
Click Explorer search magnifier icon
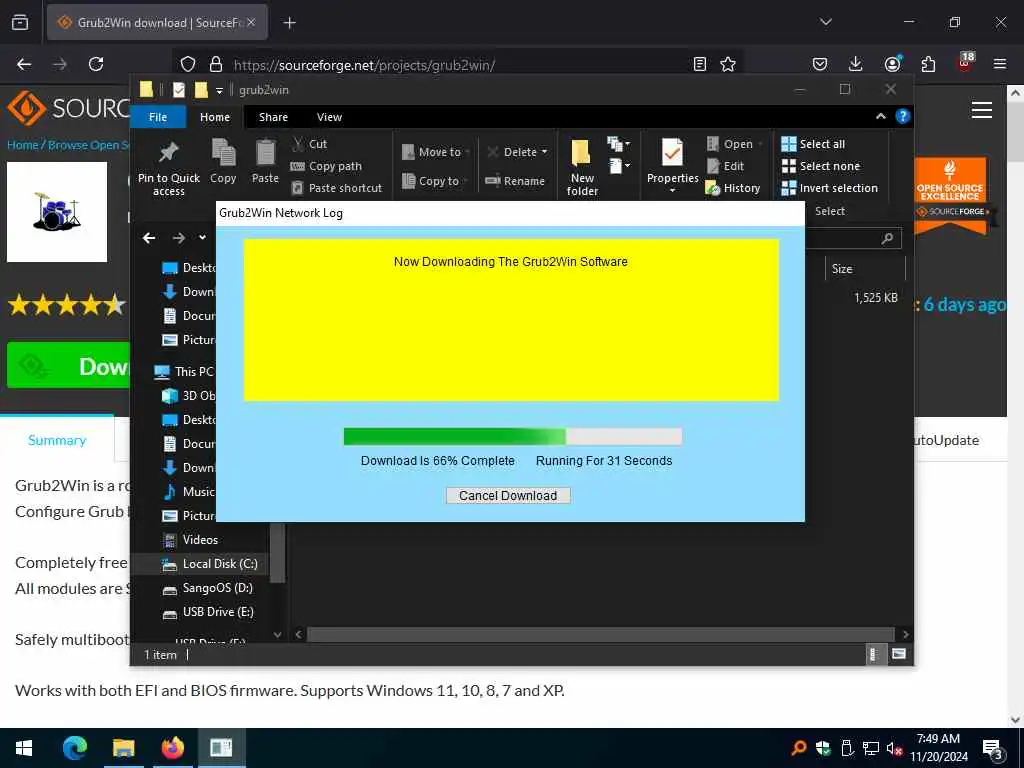click(887, 238)
